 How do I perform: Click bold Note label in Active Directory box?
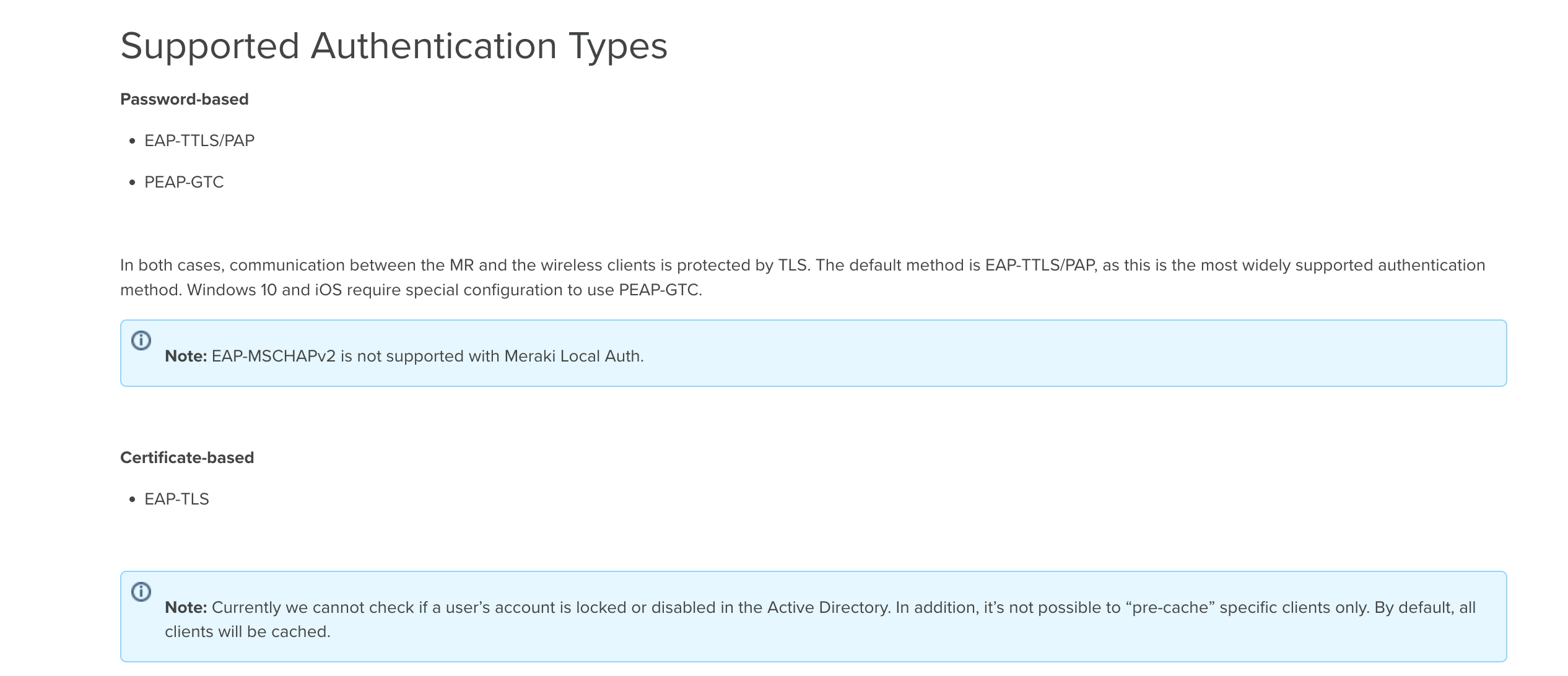[185, 607]
